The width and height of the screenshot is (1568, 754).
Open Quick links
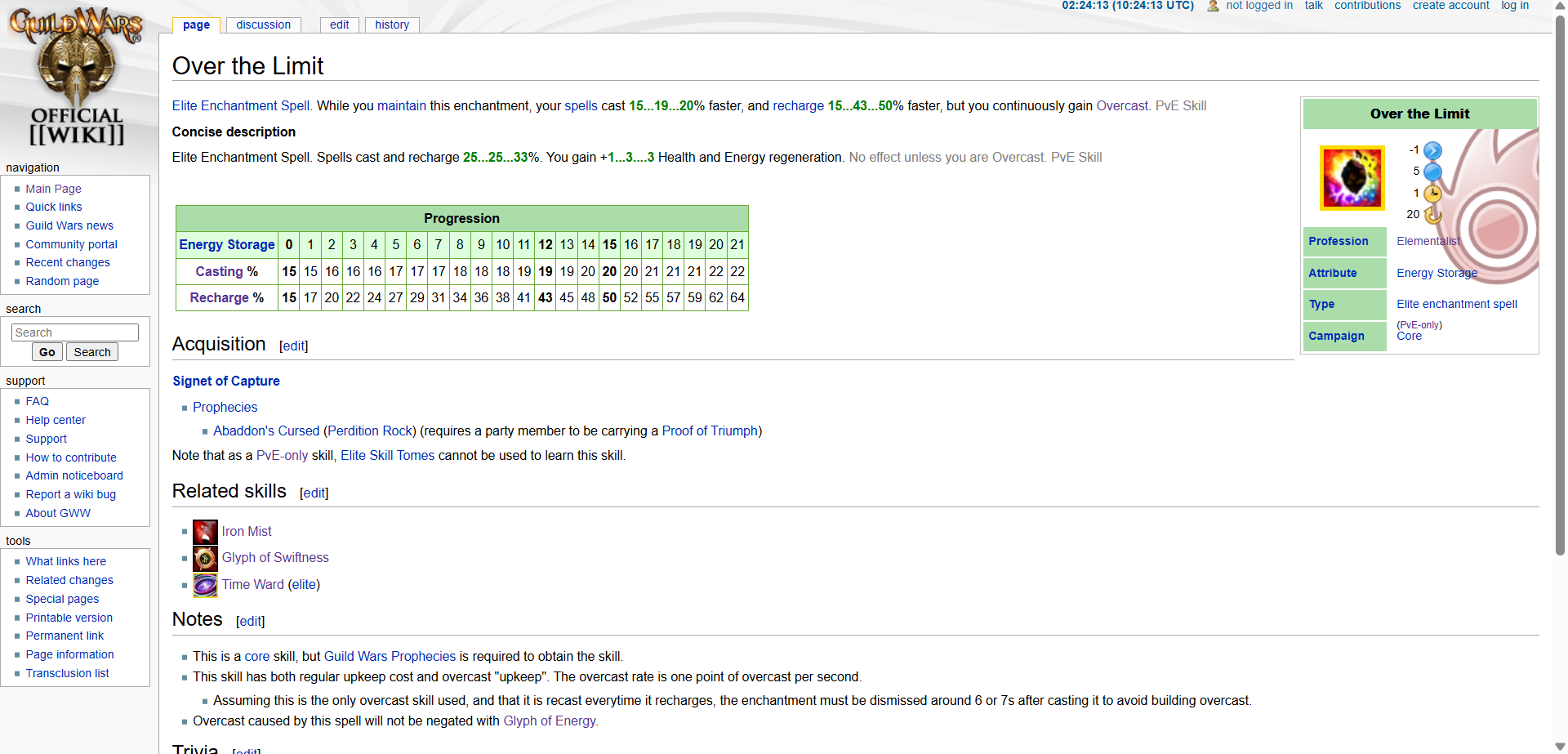tap(54, 207)
